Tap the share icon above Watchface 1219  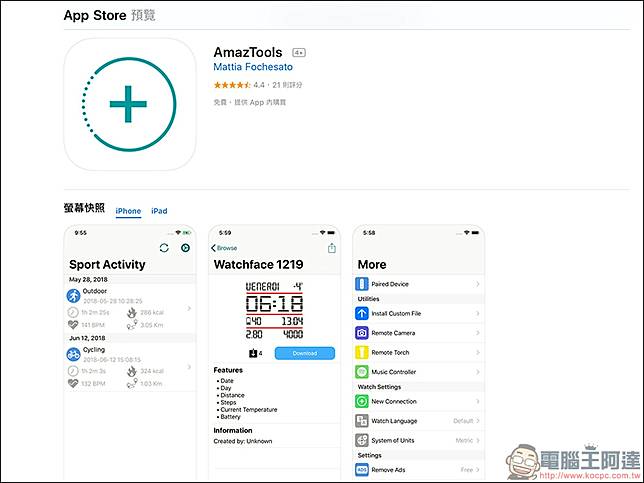click(x=332, y=248)
